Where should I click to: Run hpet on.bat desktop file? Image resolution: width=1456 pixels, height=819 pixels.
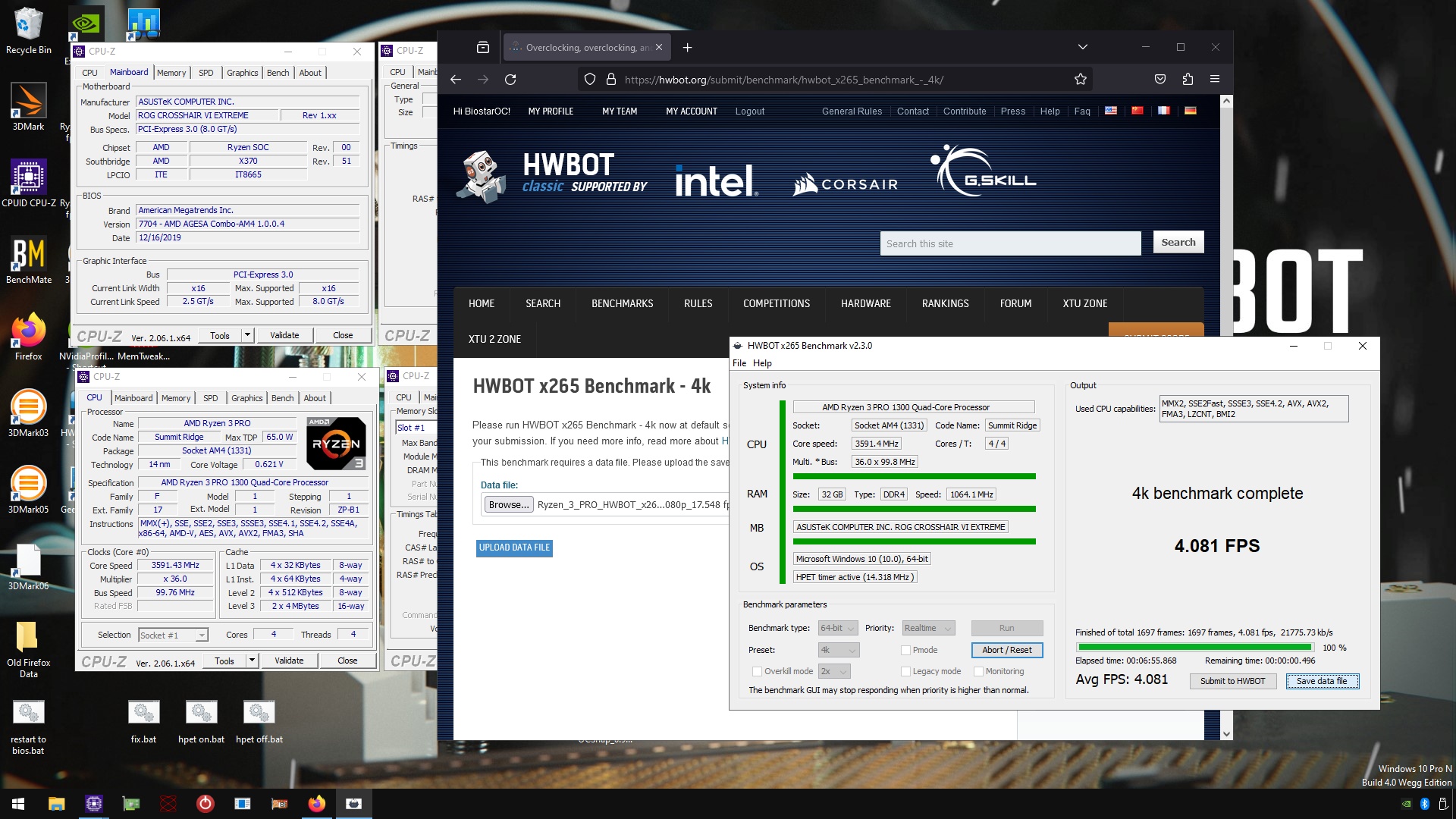(201, 721)
